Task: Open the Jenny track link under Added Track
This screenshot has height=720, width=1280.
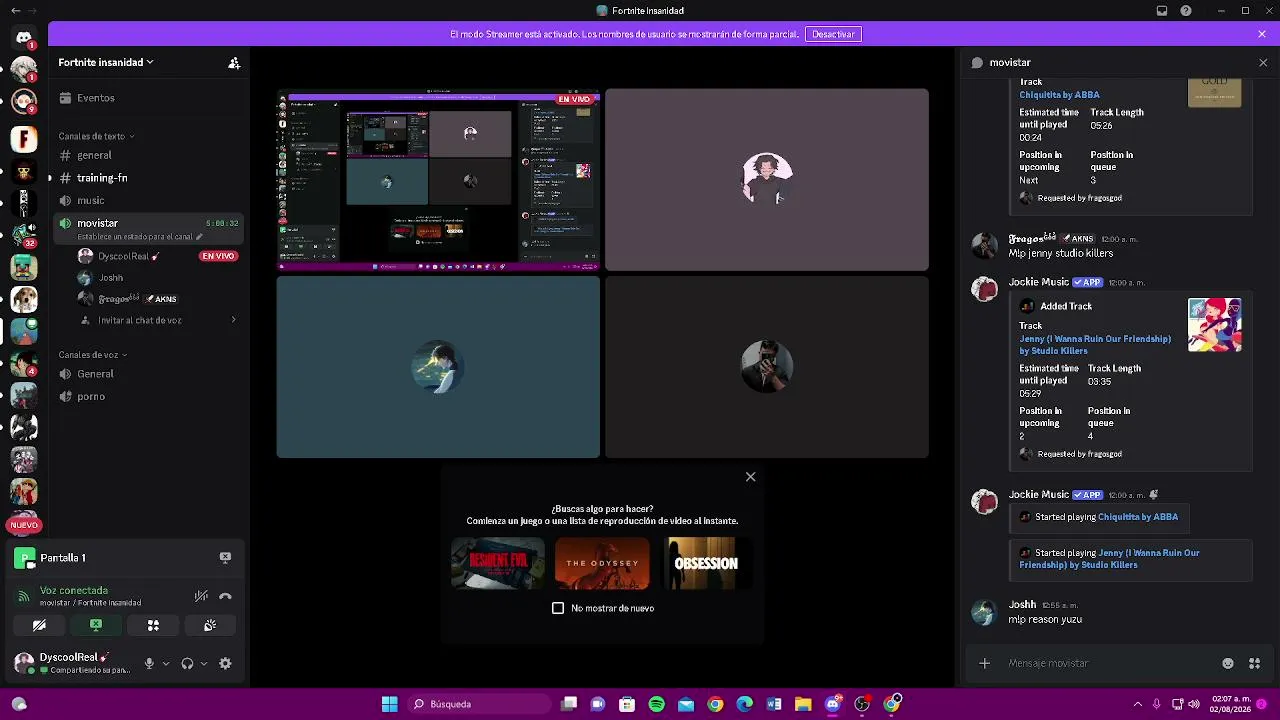Action: (x=1095, y=345)
